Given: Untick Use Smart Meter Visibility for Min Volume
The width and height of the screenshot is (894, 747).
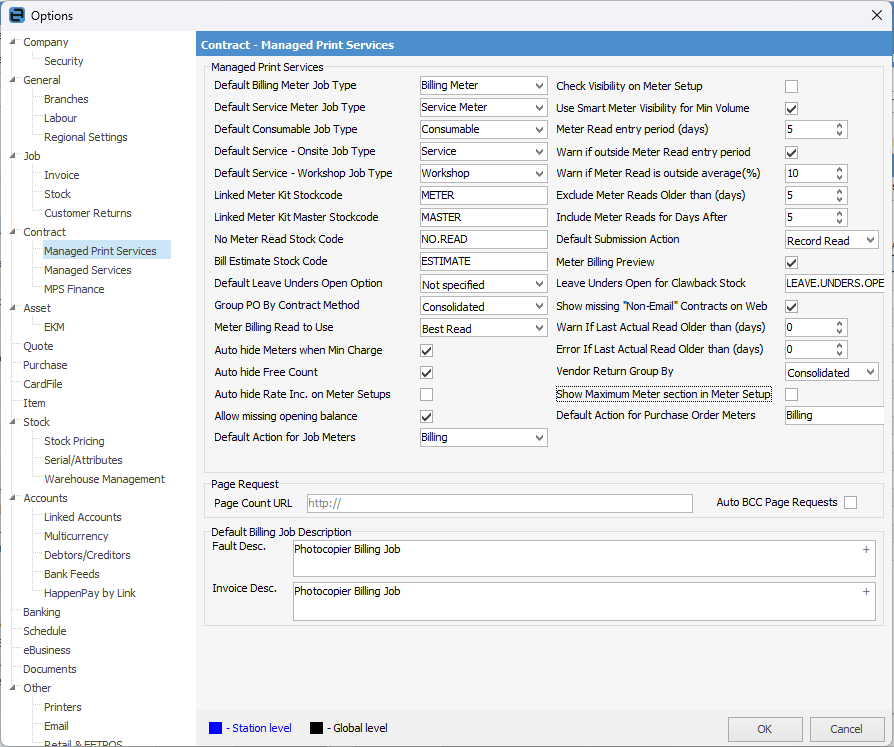Looking at the screenshot, I should coord(791,108).
